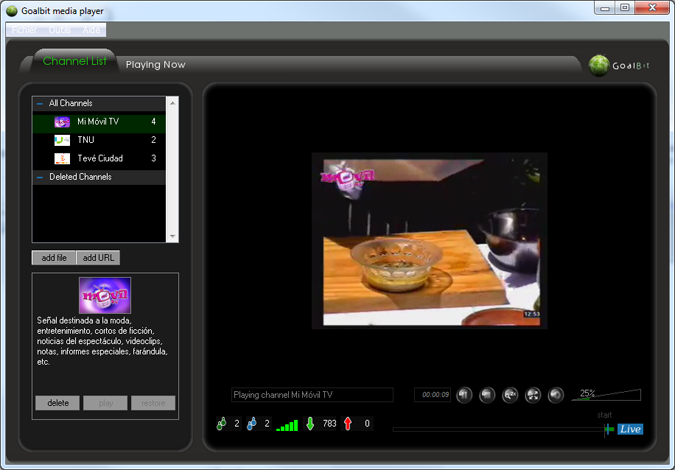The width and height of the screenshot is (675, 470).
Task: Open the Aide menu
Action: [x=91, y=30]
